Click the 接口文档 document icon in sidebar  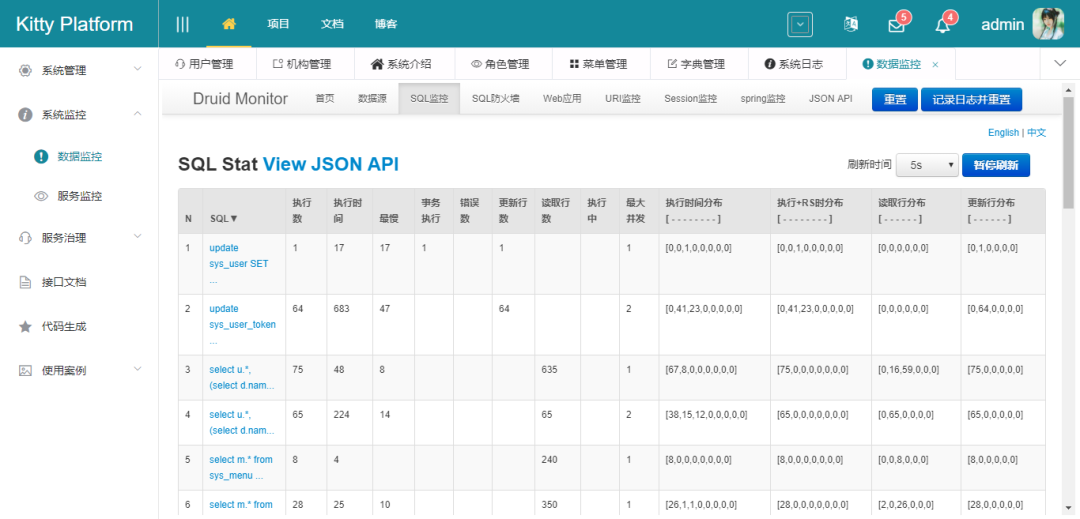[25, 282]
